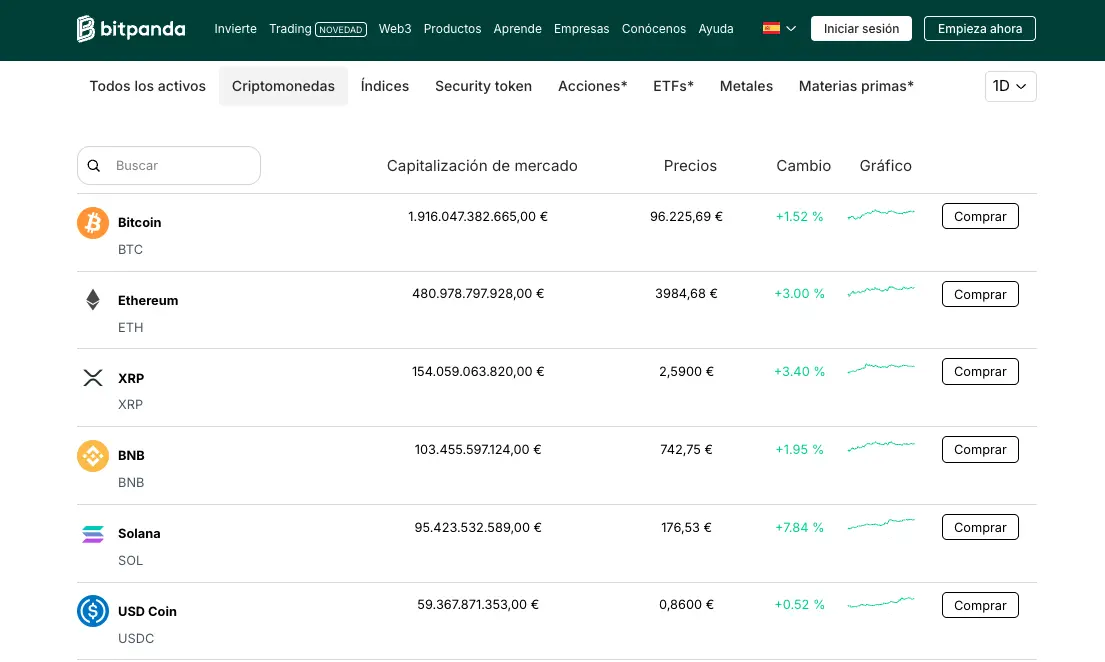Click Solana change +7.84 %
This screenshot has height=662, width=1105.
pyautogui.click(x=799, y=527)
